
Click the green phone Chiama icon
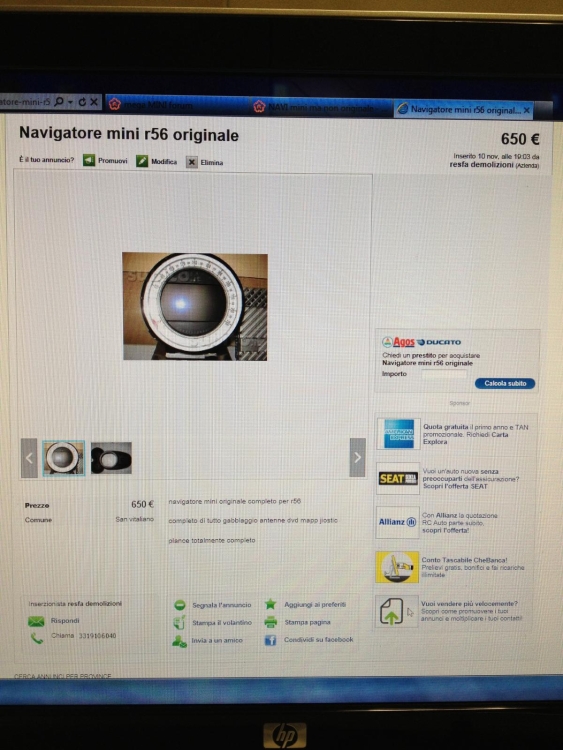click(x=36, y=638)
